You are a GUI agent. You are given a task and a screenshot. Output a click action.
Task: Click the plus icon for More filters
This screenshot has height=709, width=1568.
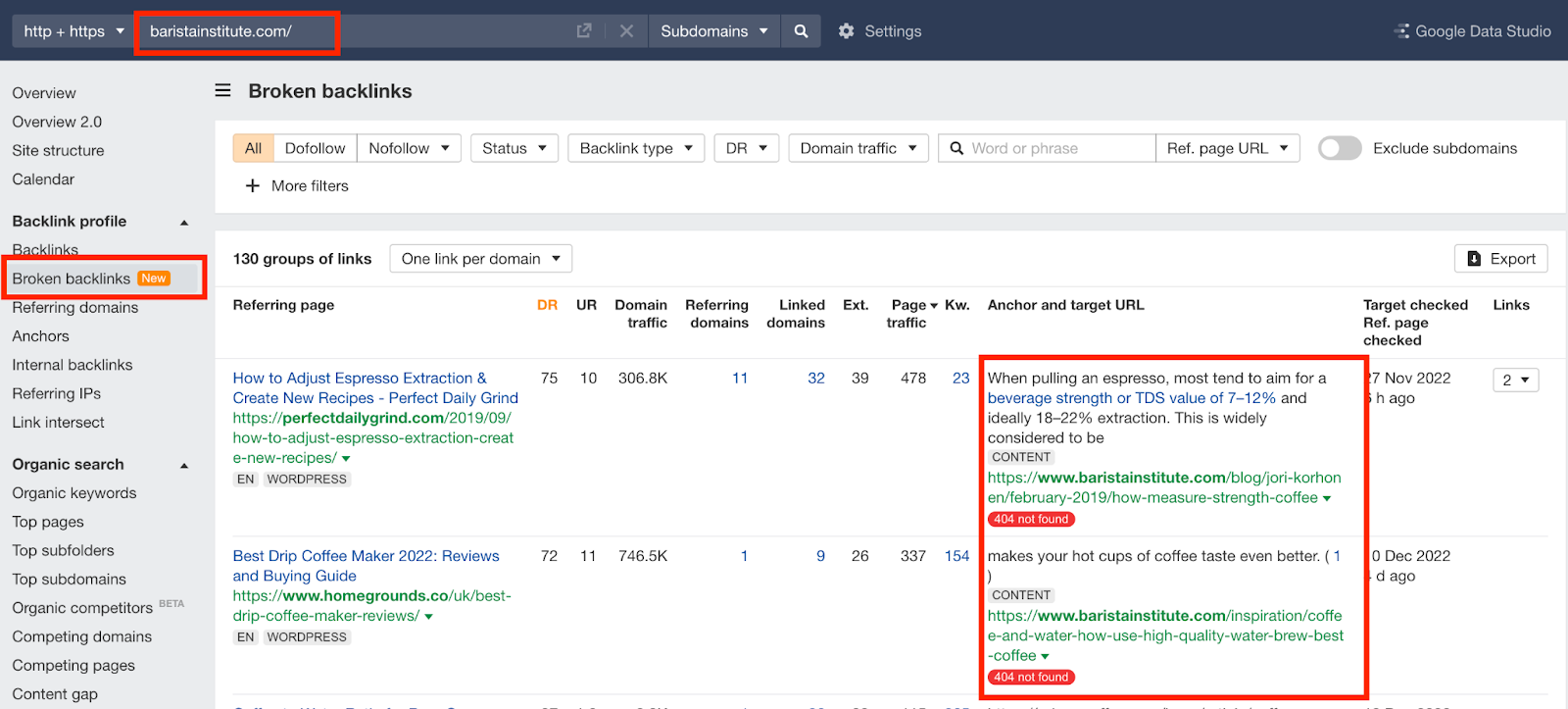click(253, 185)
